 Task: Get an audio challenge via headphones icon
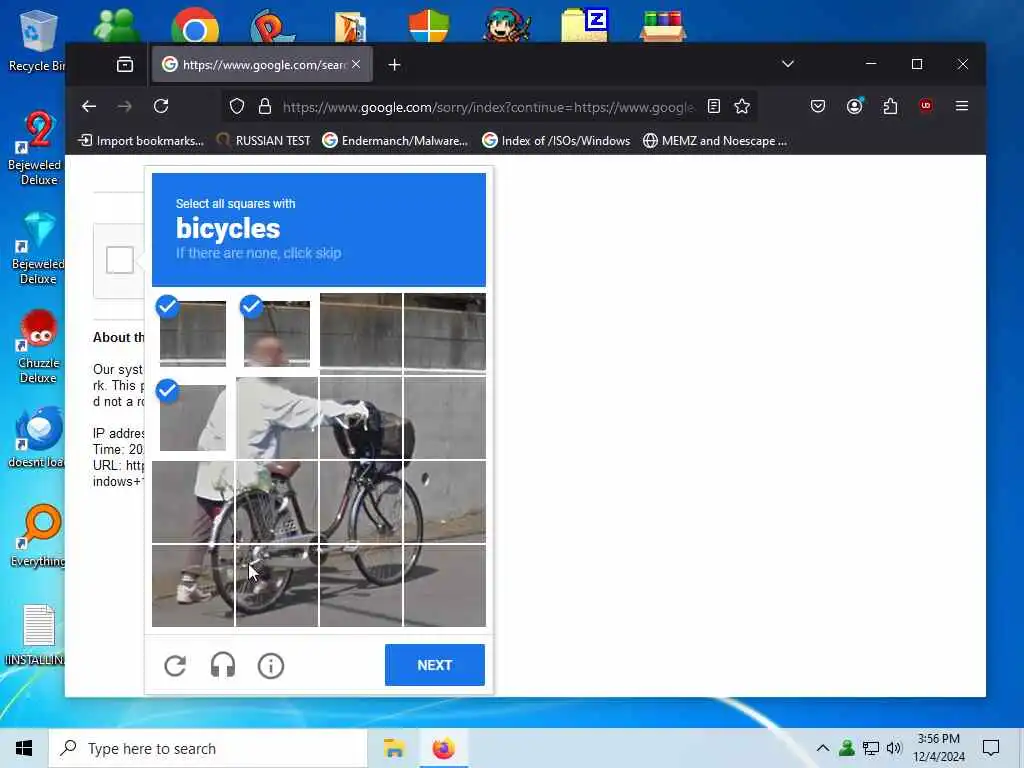[x=223, y=665]
